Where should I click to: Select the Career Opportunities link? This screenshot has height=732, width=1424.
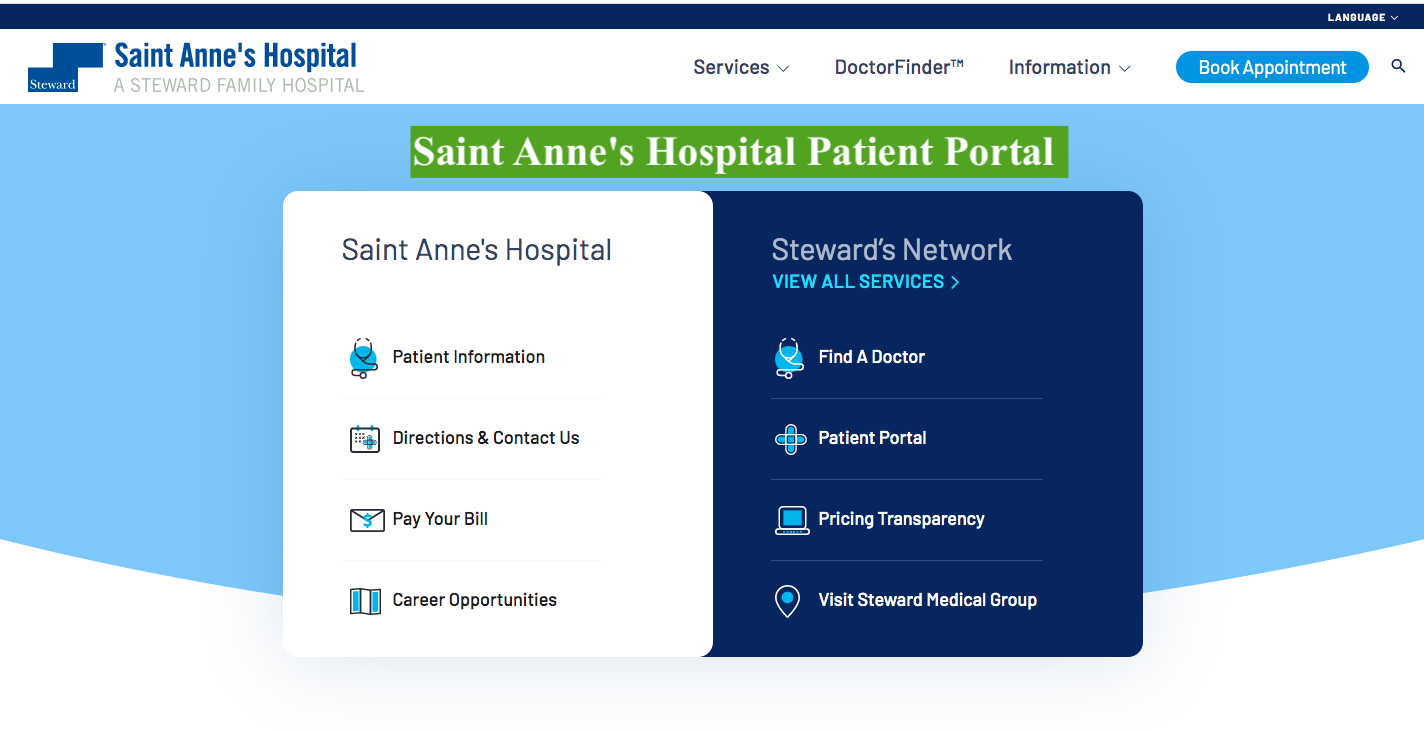tap(474, 600)
